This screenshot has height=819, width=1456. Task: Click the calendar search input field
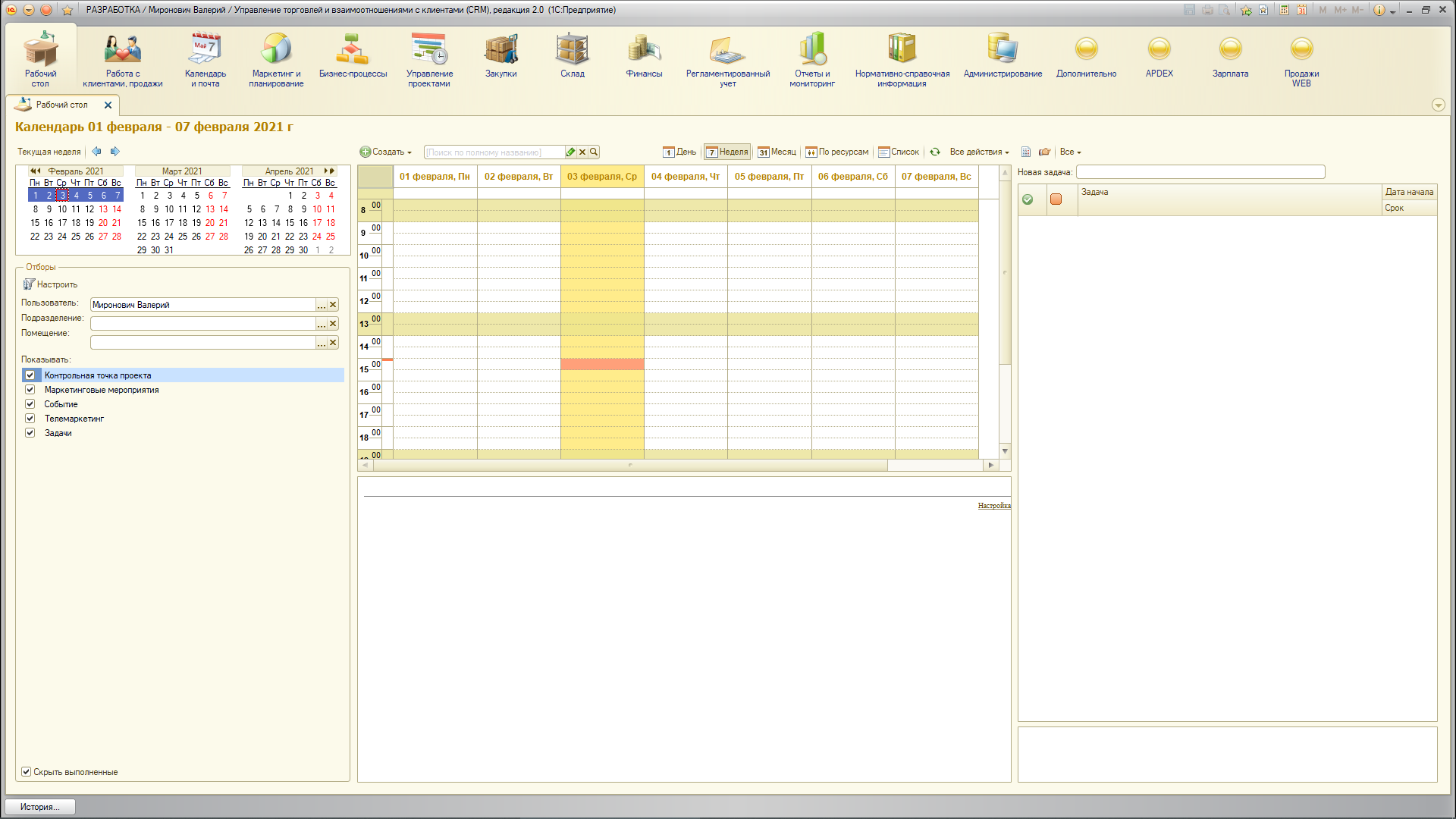(x=494, y=152)
